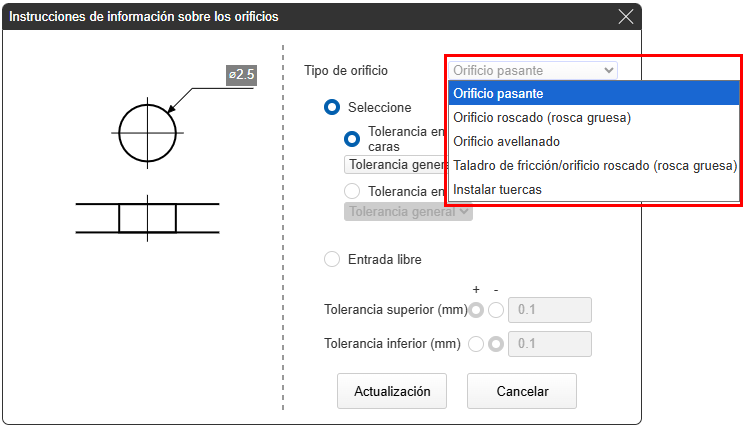Select plus sign for Tolerancia superior
The image size is (743, 428).
pyautogui.click(x=476, y=310)
